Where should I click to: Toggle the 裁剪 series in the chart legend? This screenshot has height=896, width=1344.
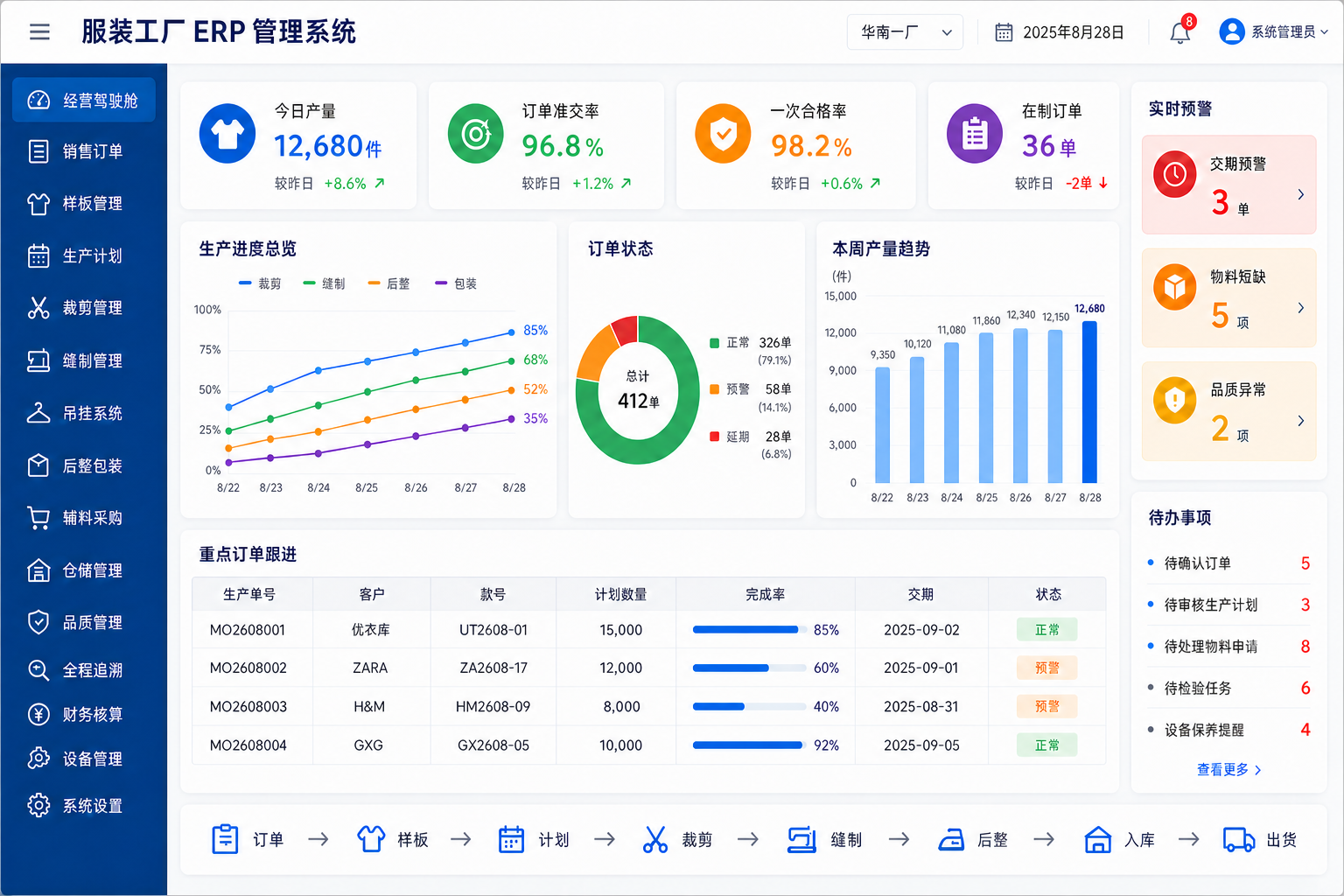point(260,283)
